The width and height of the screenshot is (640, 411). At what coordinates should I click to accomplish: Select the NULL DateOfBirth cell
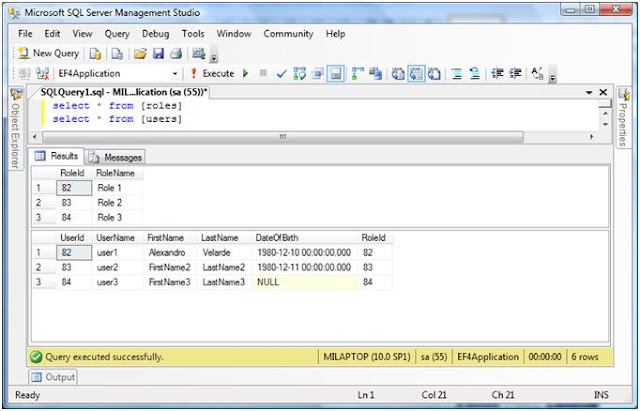click(304, 282)
